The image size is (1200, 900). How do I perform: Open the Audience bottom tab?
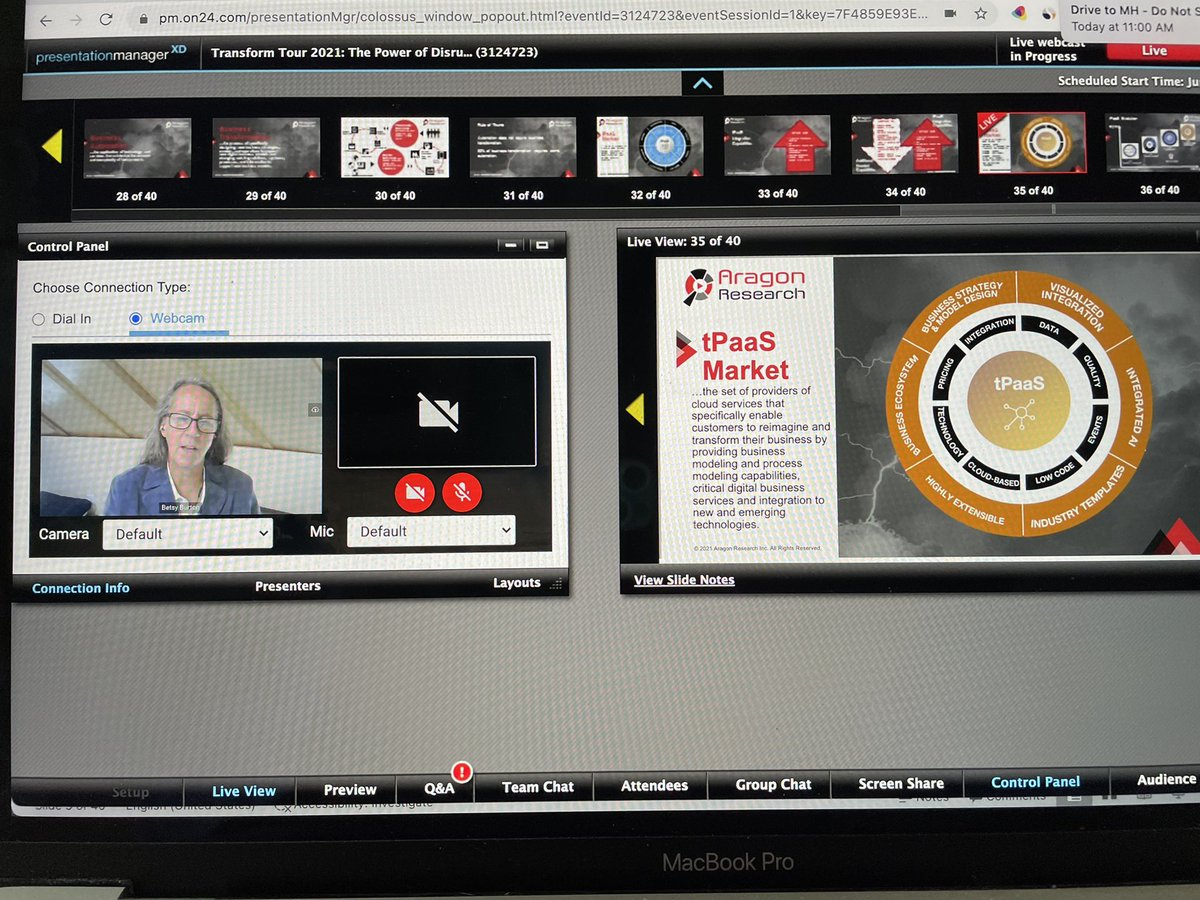click(1168, 779)
